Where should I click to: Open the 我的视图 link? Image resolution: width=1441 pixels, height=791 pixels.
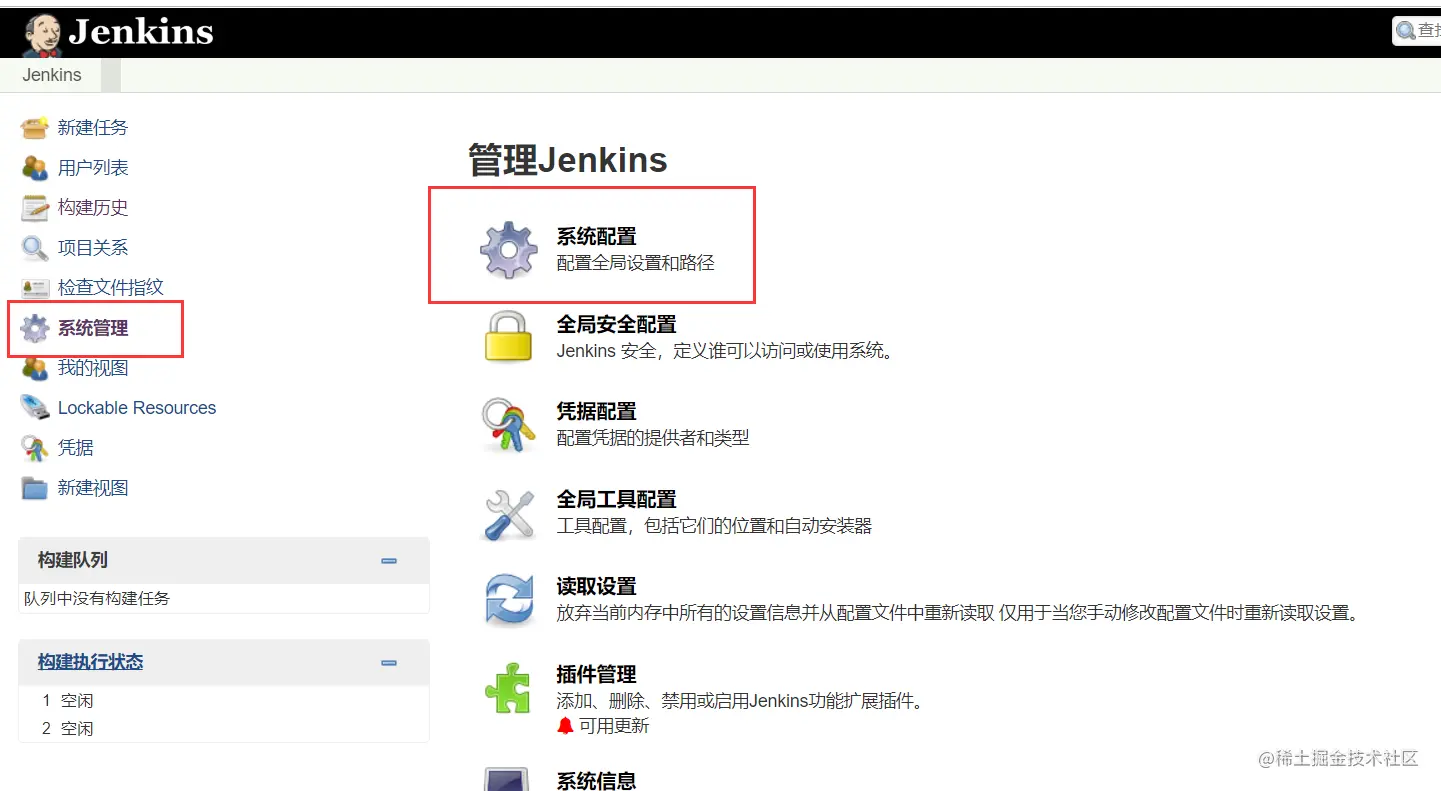tap(93, 368)
